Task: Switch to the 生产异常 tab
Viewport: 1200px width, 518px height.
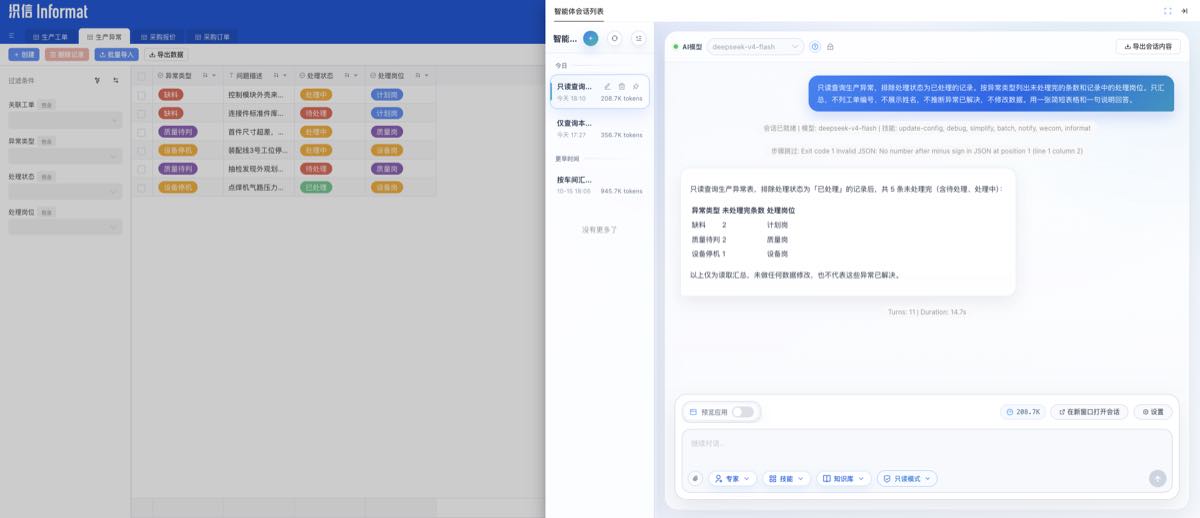Action: [x=103, y=36]
